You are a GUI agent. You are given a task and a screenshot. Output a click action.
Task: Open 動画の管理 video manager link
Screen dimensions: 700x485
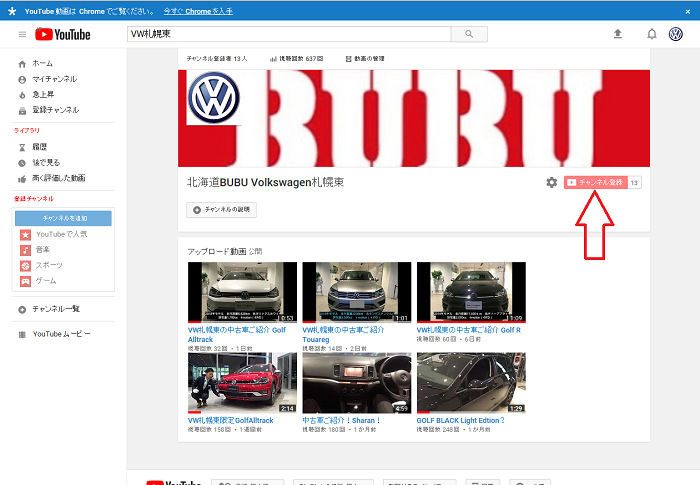(x=365, y=59)
